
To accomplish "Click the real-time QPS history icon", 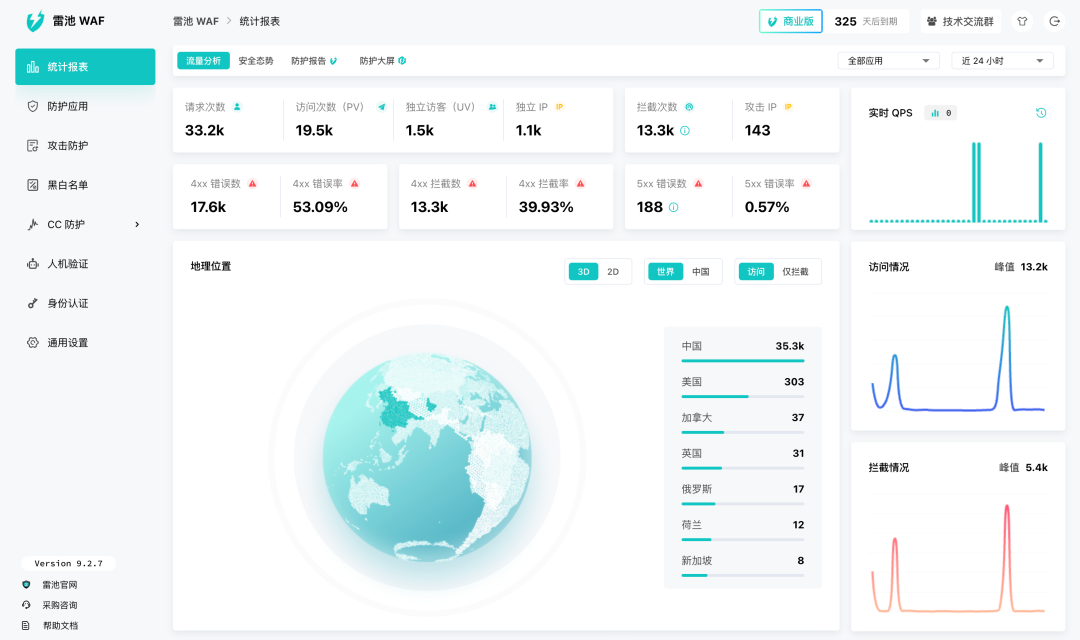I will point(1041,113).
